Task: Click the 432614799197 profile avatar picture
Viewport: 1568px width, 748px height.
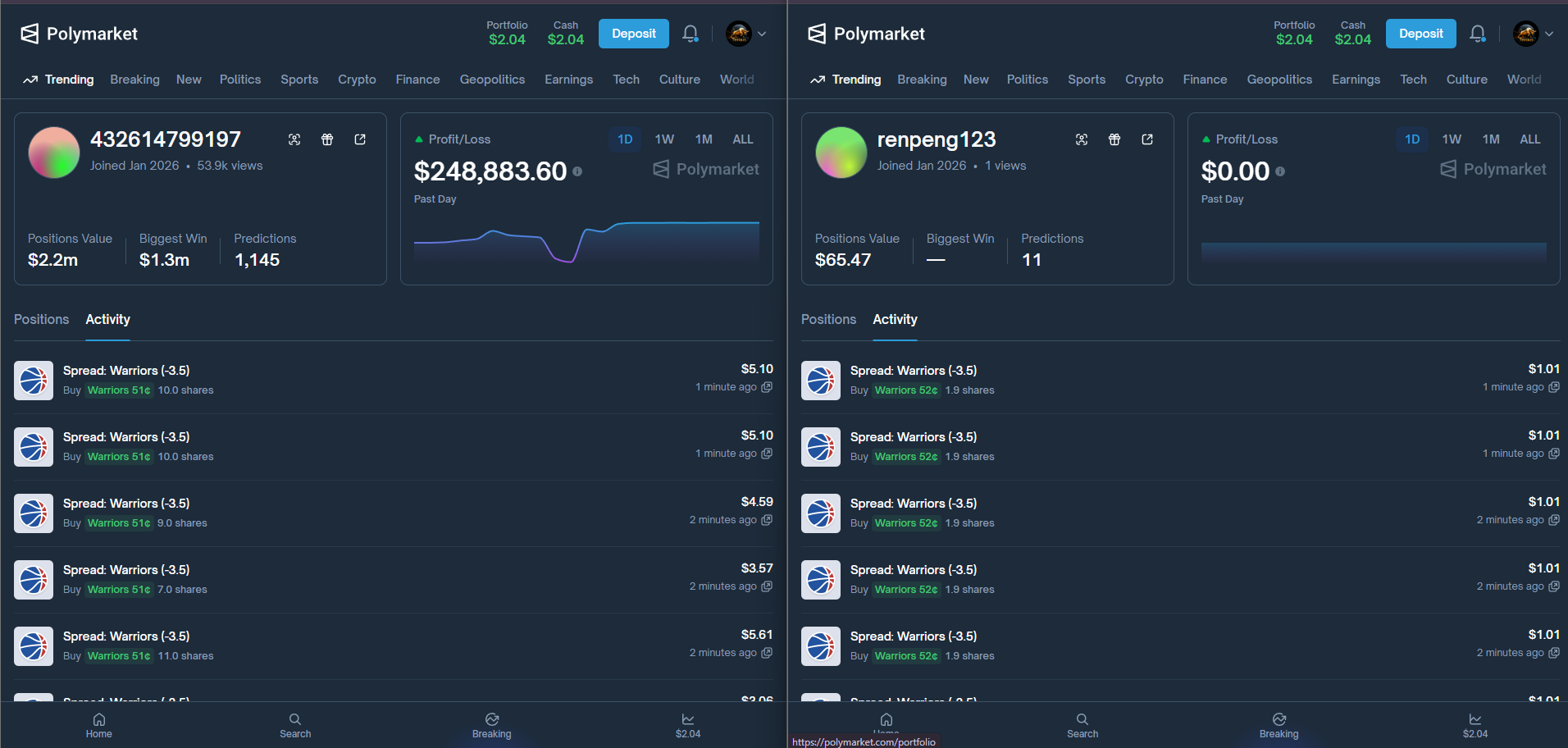Action: click(54, 153)
